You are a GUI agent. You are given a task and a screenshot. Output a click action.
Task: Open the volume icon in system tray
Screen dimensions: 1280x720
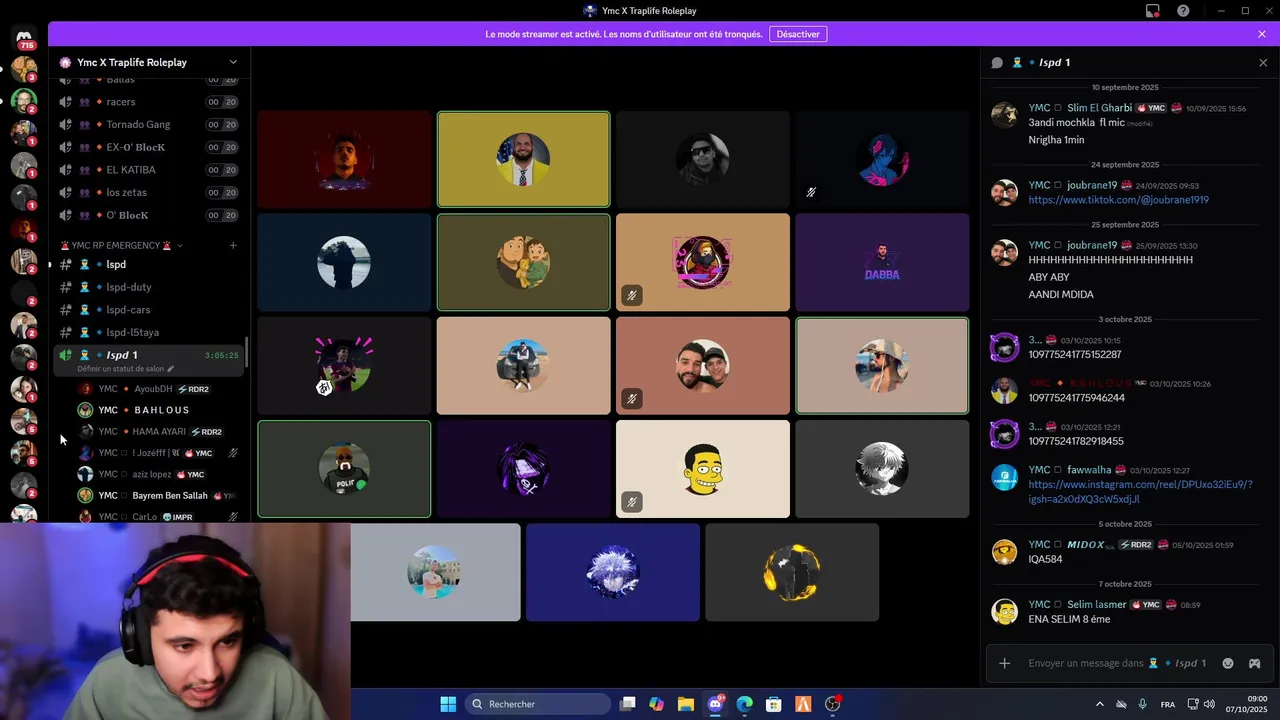pyautogui.click(x=1209, y=704)
